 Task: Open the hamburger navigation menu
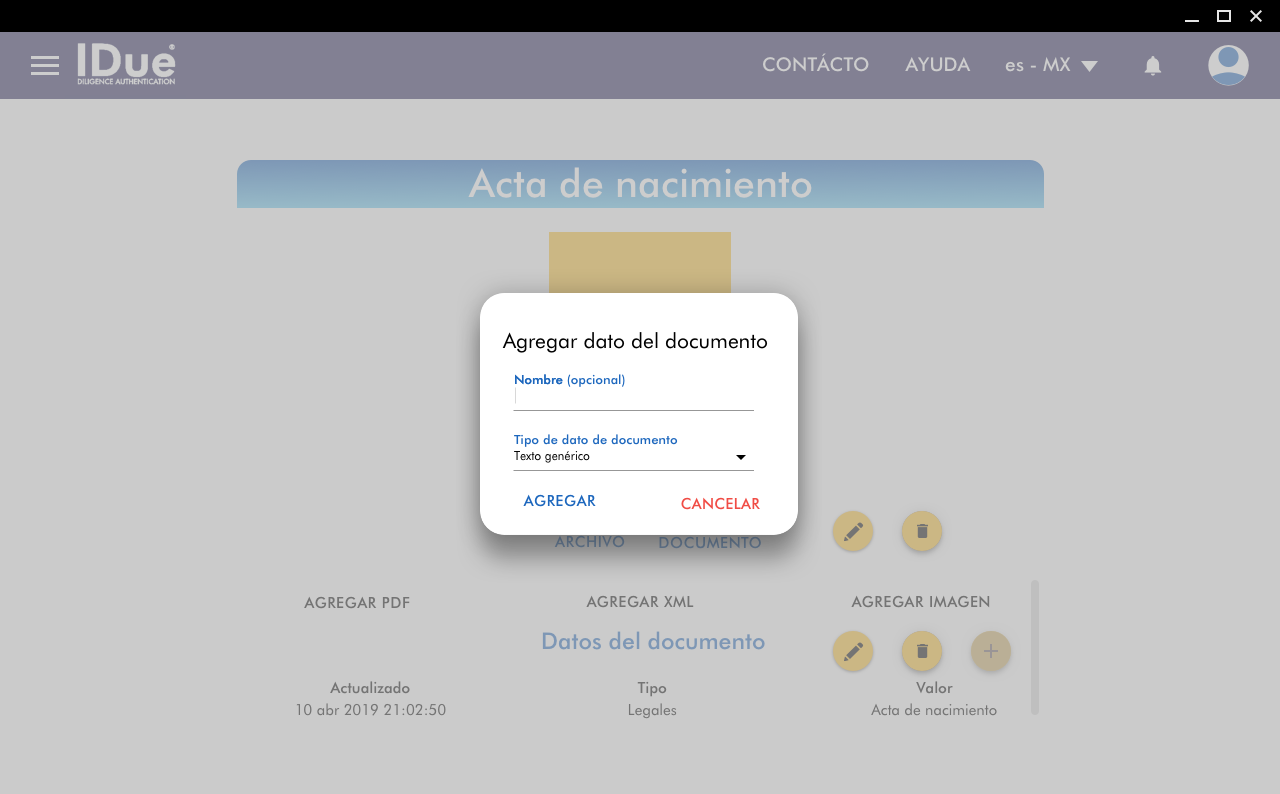click(x=45, y=66)
